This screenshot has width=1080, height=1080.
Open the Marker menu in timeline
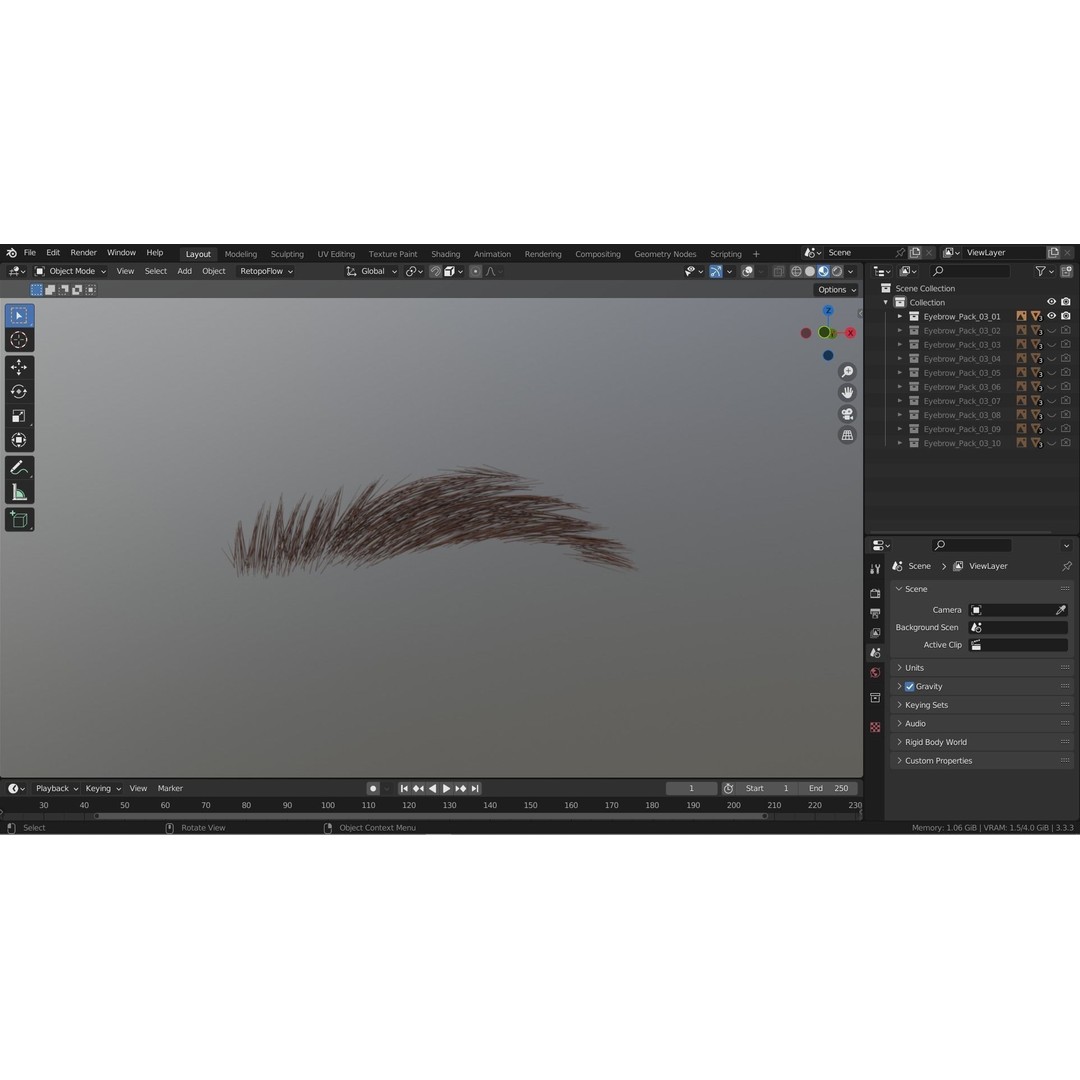170,789
